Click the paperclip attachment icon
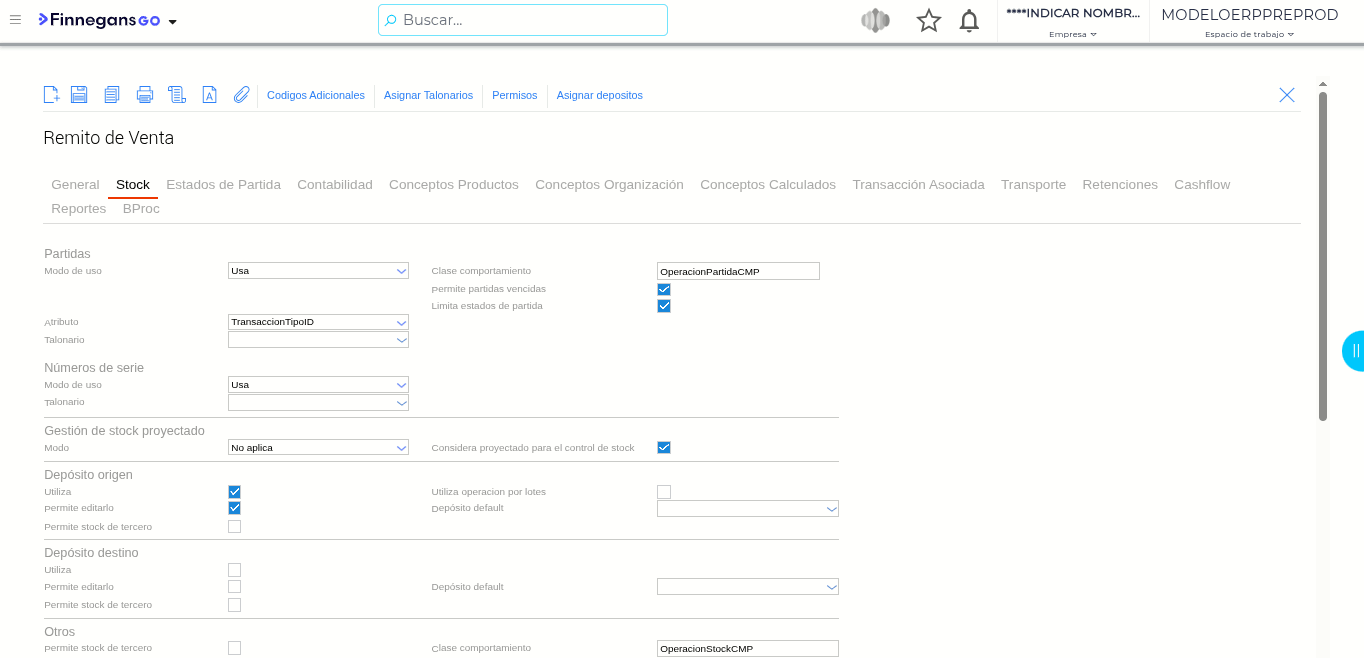Viewport: 1364px width, 658px height. [241, 95]
